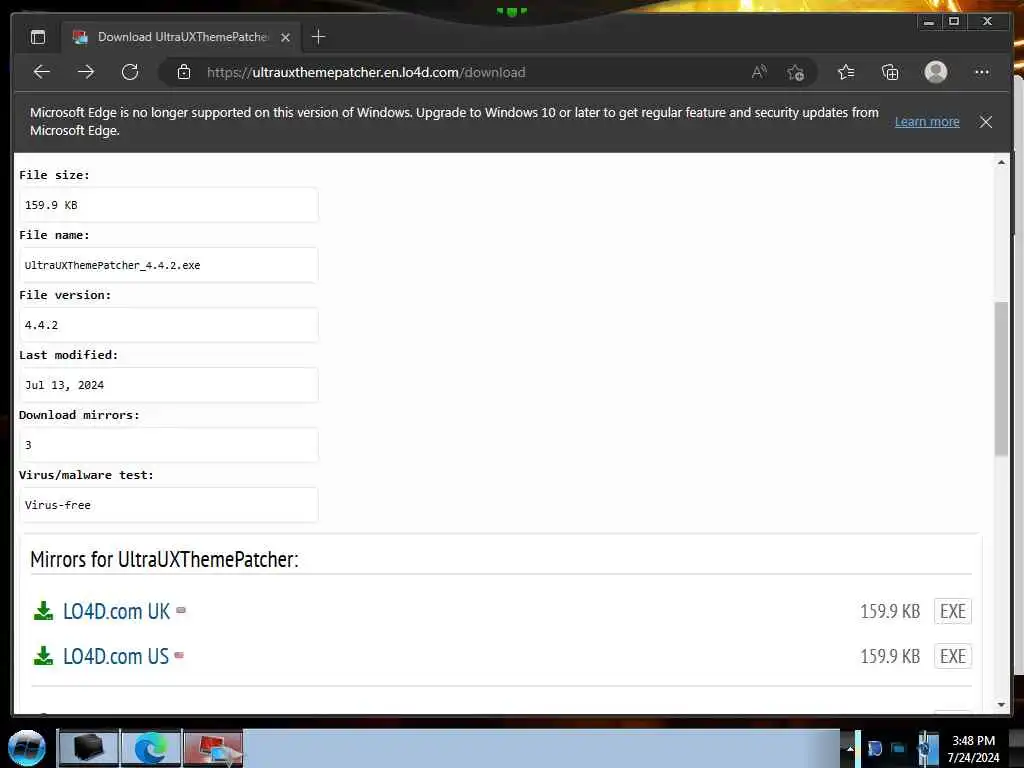1024x768 pixels.
Task: Click the Last modified field Jul 13, 2024
Action: pyautogui.click(x=168, y=385)
